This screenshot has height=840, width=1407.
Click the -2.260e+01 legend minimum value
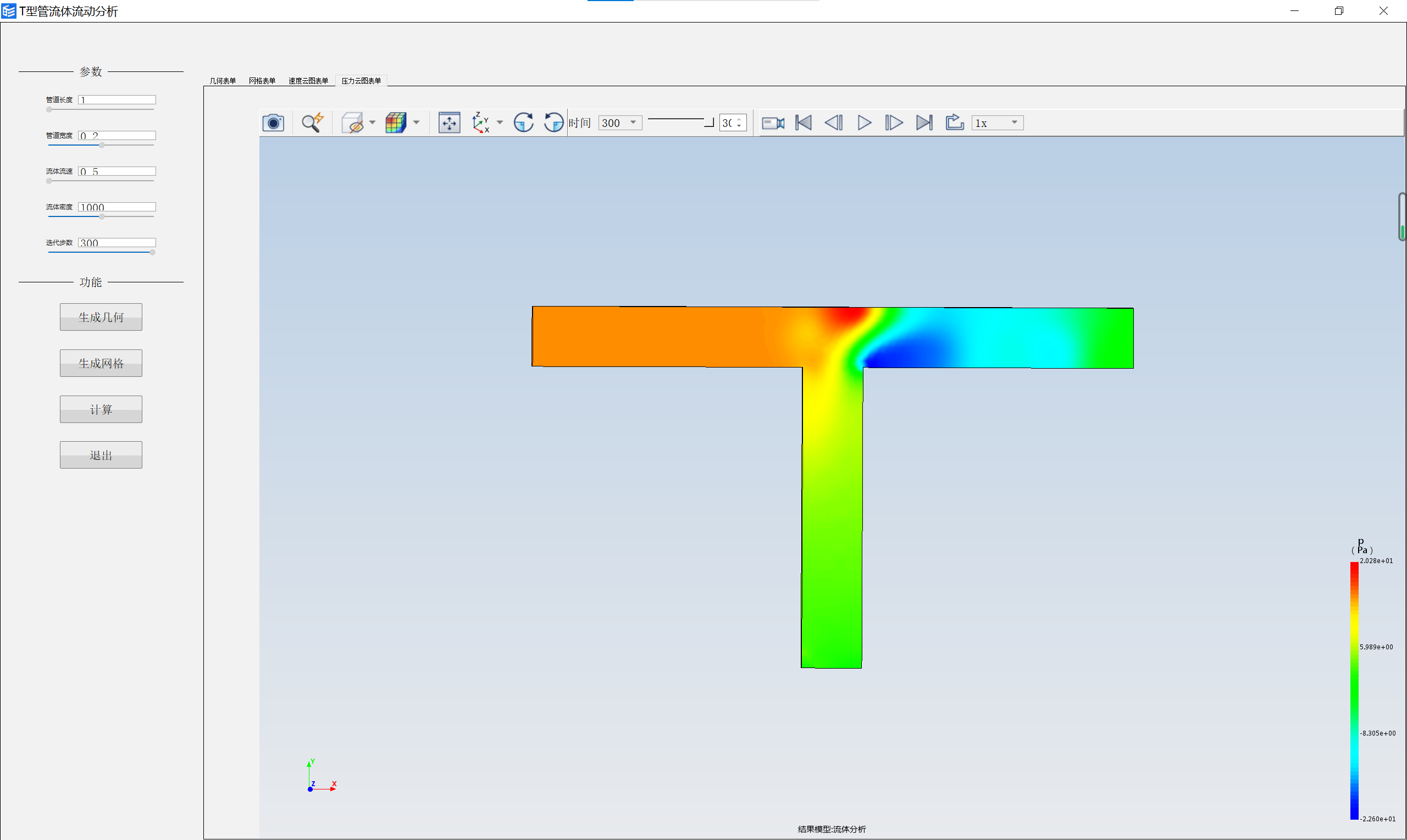pyautogui.click(x=1377, y=819)
